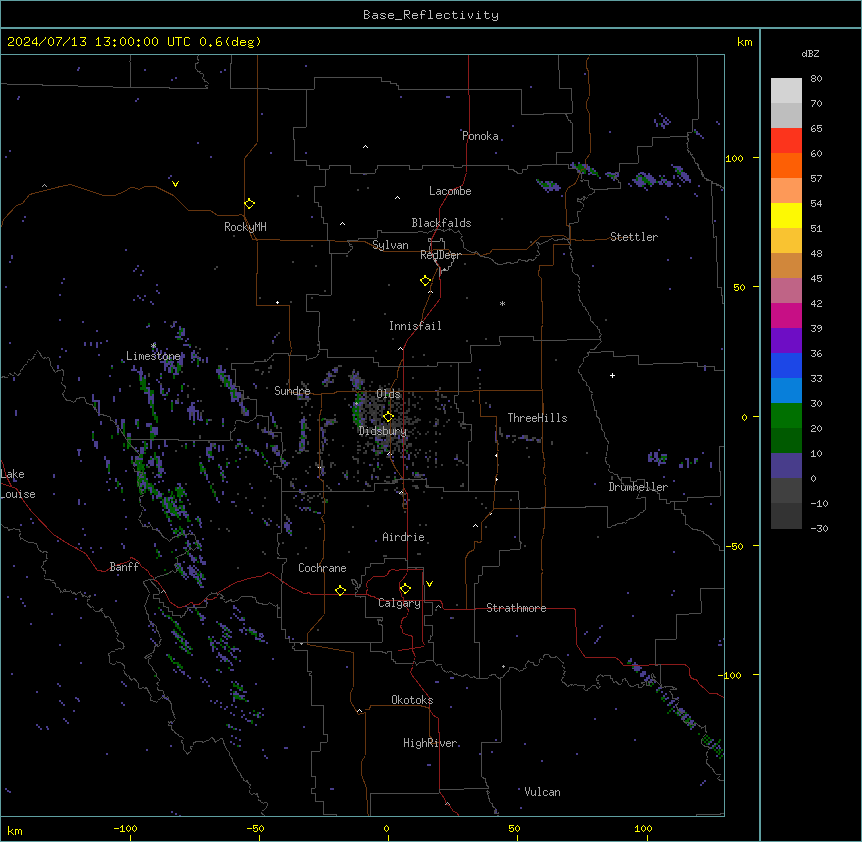
Task: Click the Blackfalds city label
Action: coord(441,223)
